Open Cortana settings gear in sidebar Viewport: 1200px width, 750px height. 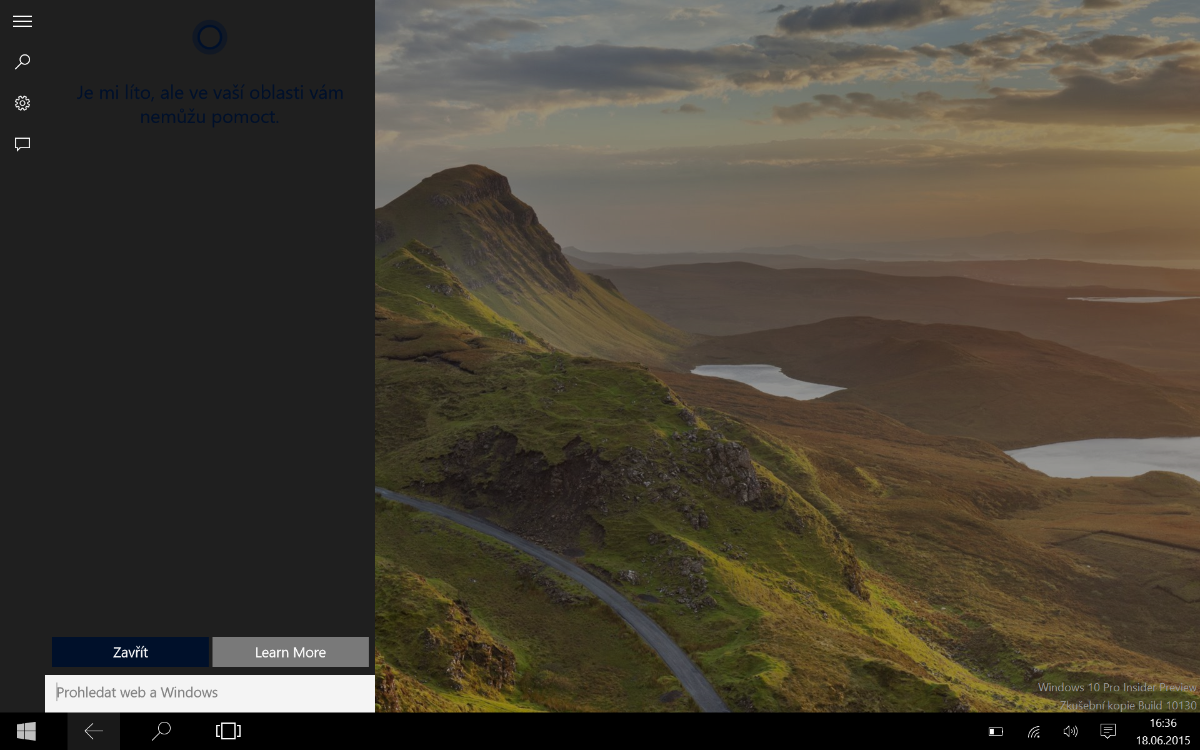tap(22, 103)
